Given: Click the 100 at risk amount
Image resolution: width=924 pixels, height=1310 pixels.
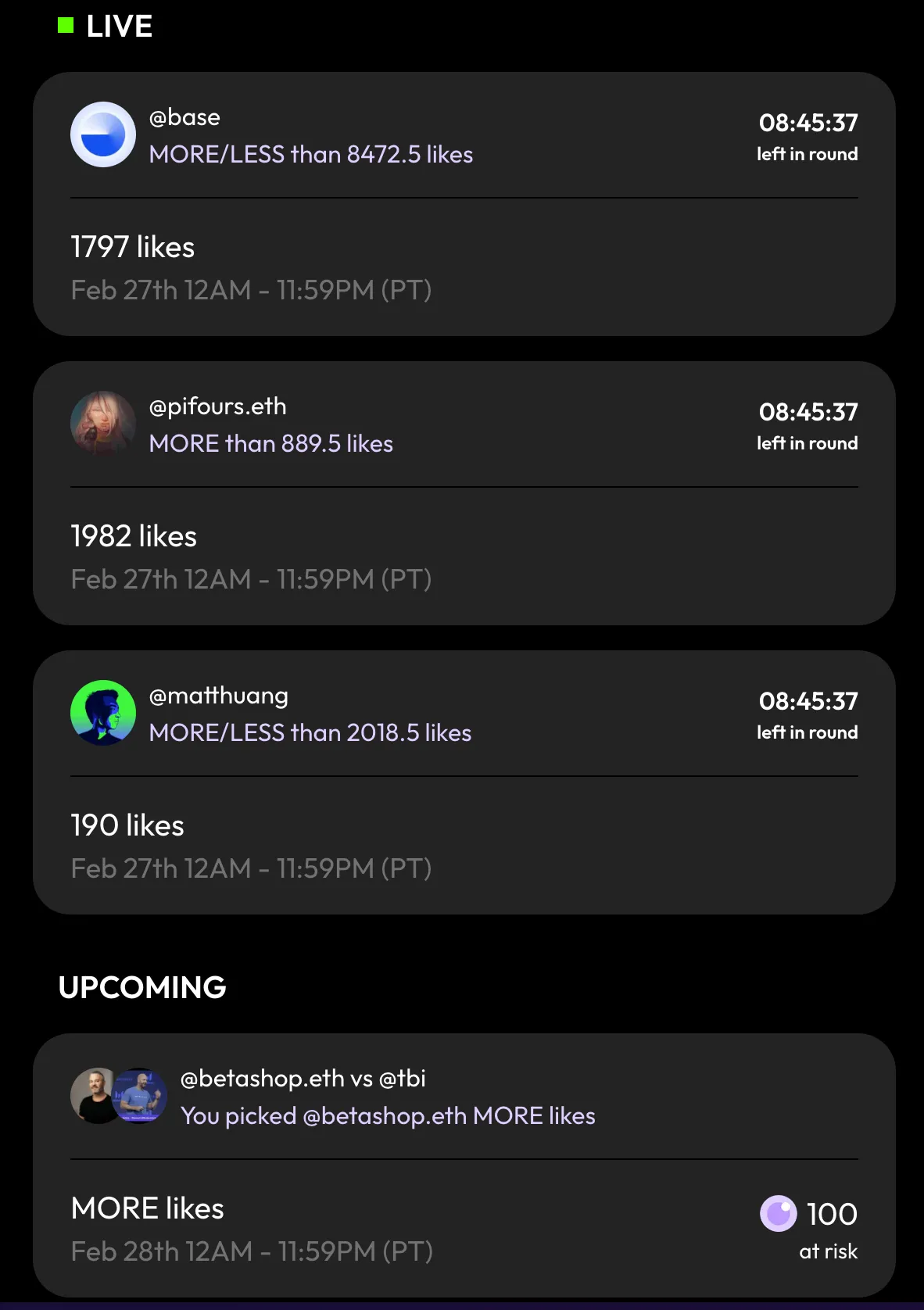Looking at the screenshot, I should (831, 1214).
